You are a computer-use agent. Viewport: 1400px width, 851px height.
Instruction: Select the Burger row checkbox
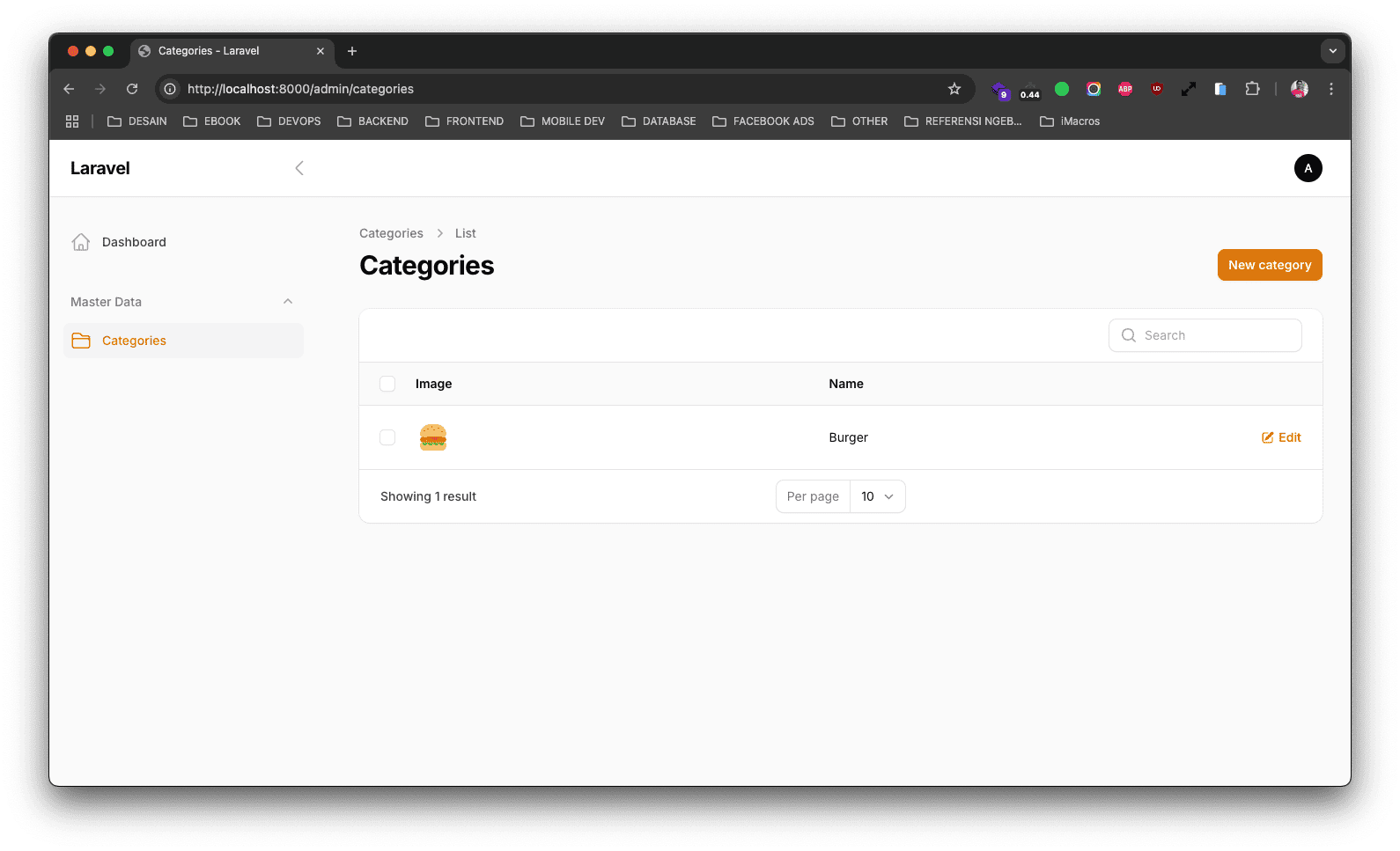387,437
